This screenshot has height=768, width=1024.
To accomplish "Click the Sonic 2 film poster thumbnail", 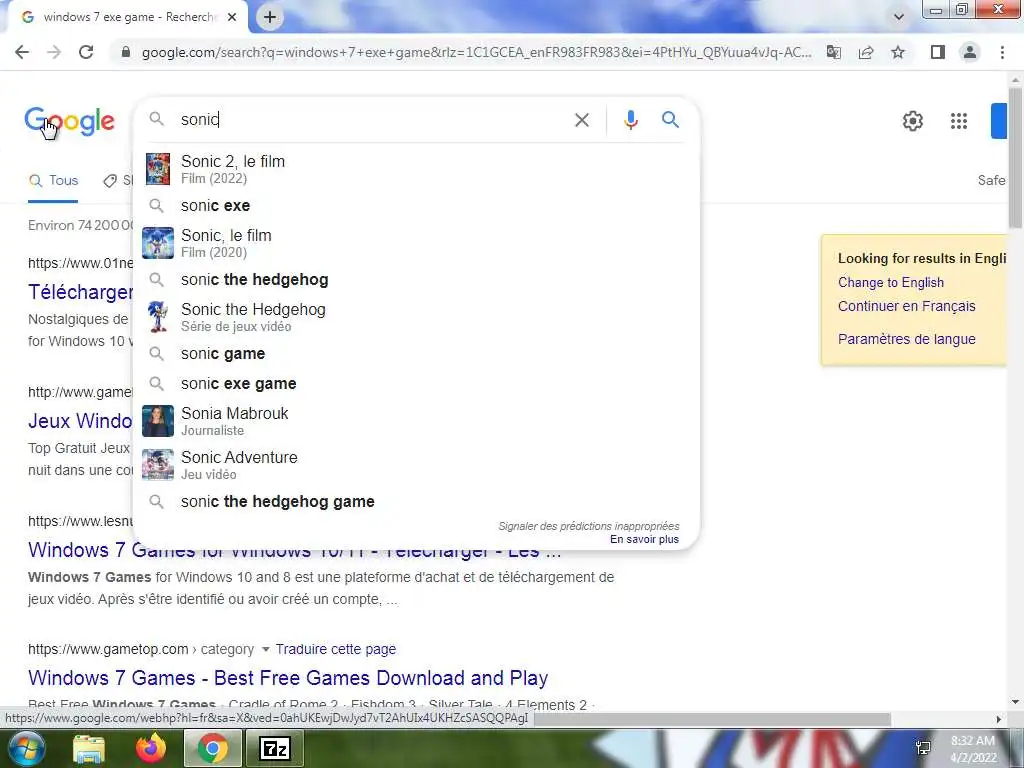I will tap(158, 169).
